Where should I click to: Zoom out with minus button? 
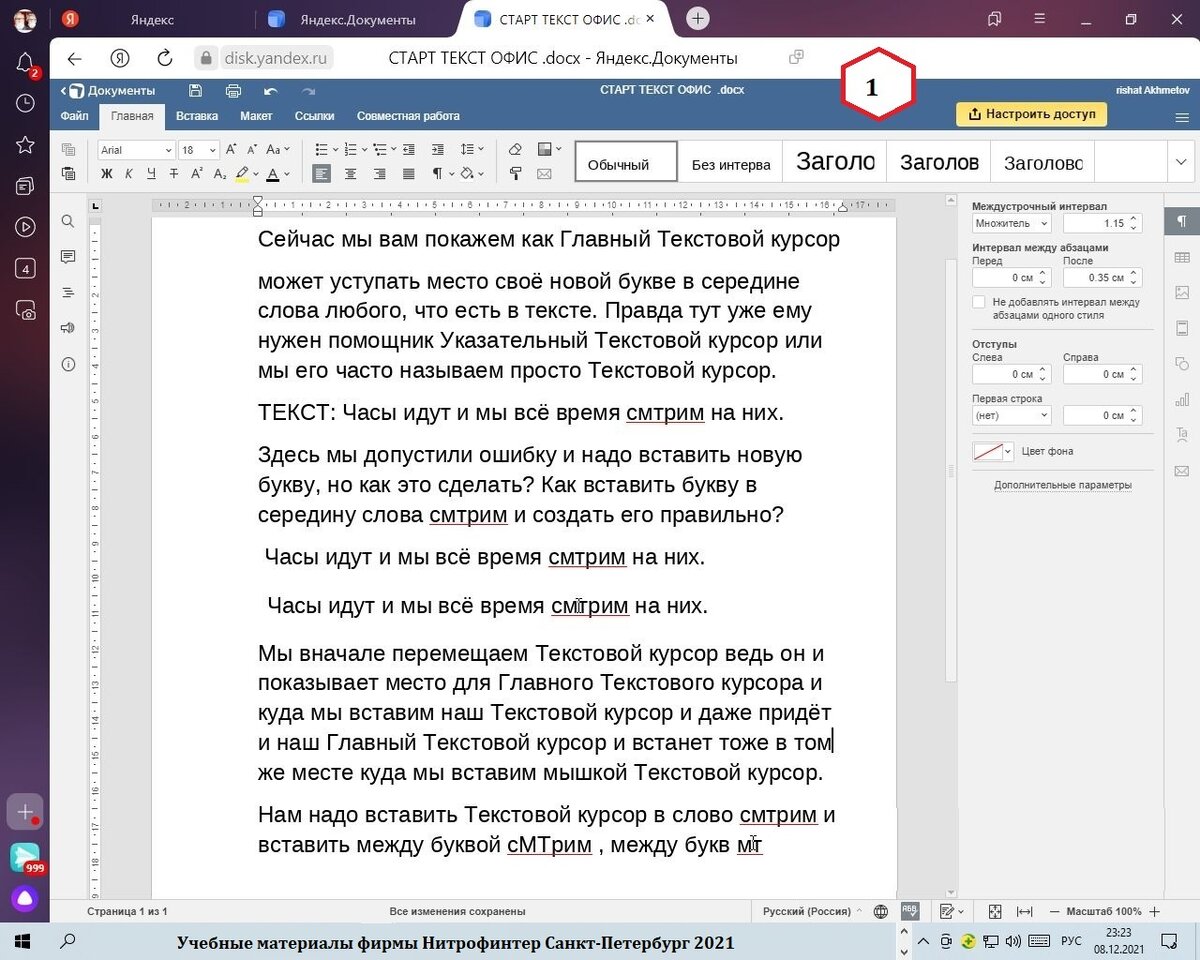[x=1054, y=911]
